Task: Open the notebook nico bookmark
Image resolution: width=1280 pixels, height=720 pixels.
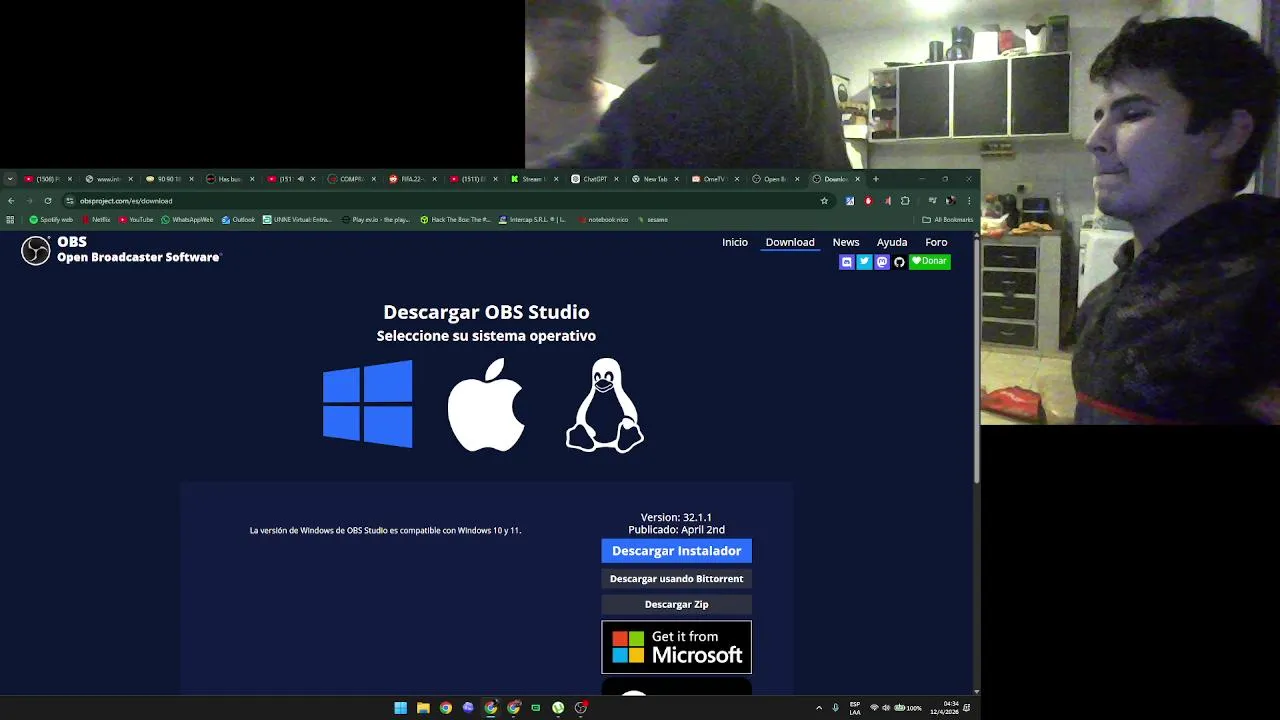Action: [603, 220]
